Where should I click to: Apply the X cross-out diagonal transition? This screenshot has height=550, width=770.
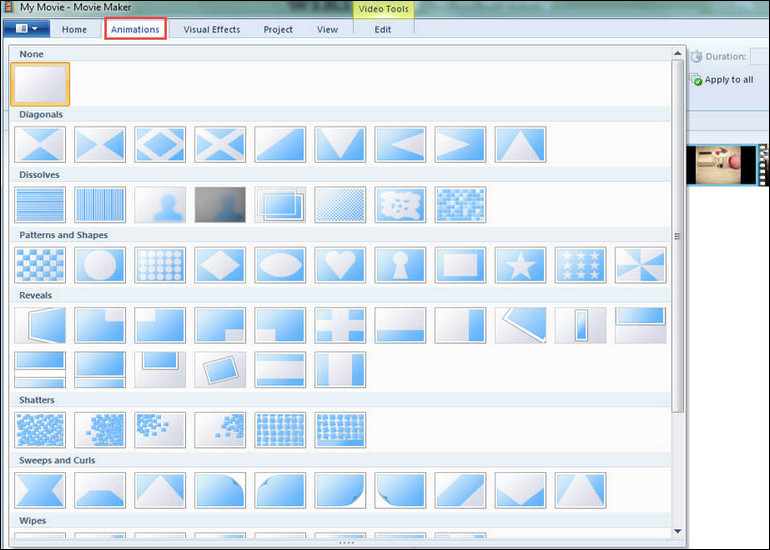click(220, 144)
